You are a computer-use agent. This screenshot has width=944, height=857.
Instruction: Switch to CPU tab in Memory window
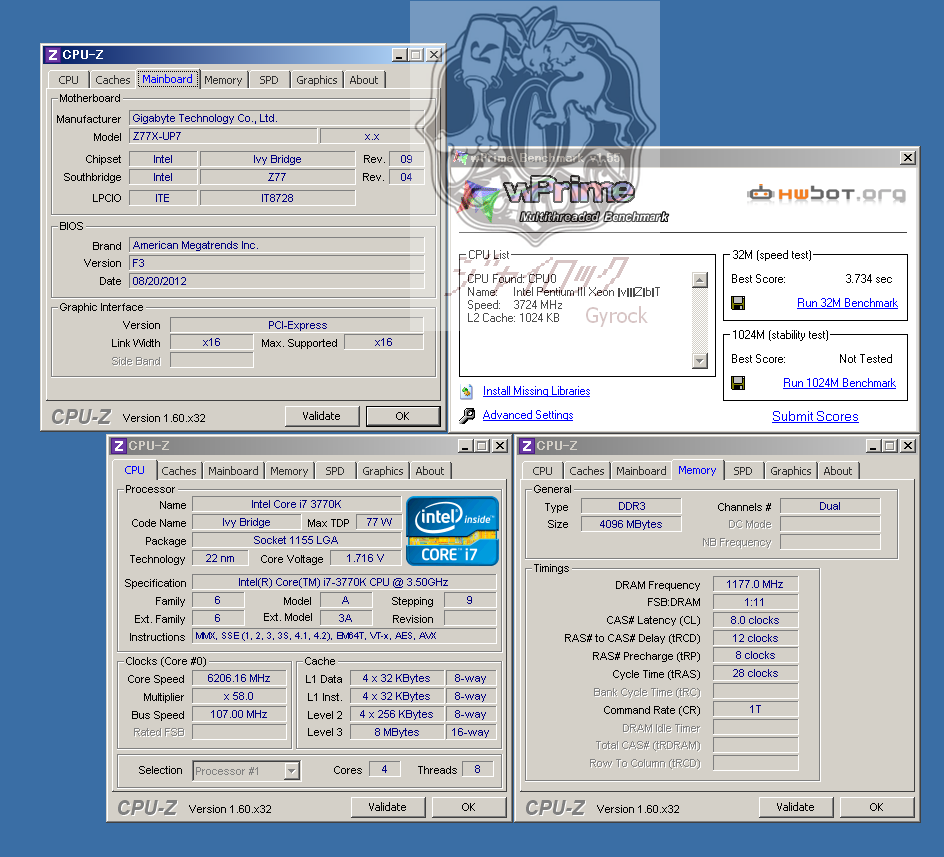click(x=542, y=471)
